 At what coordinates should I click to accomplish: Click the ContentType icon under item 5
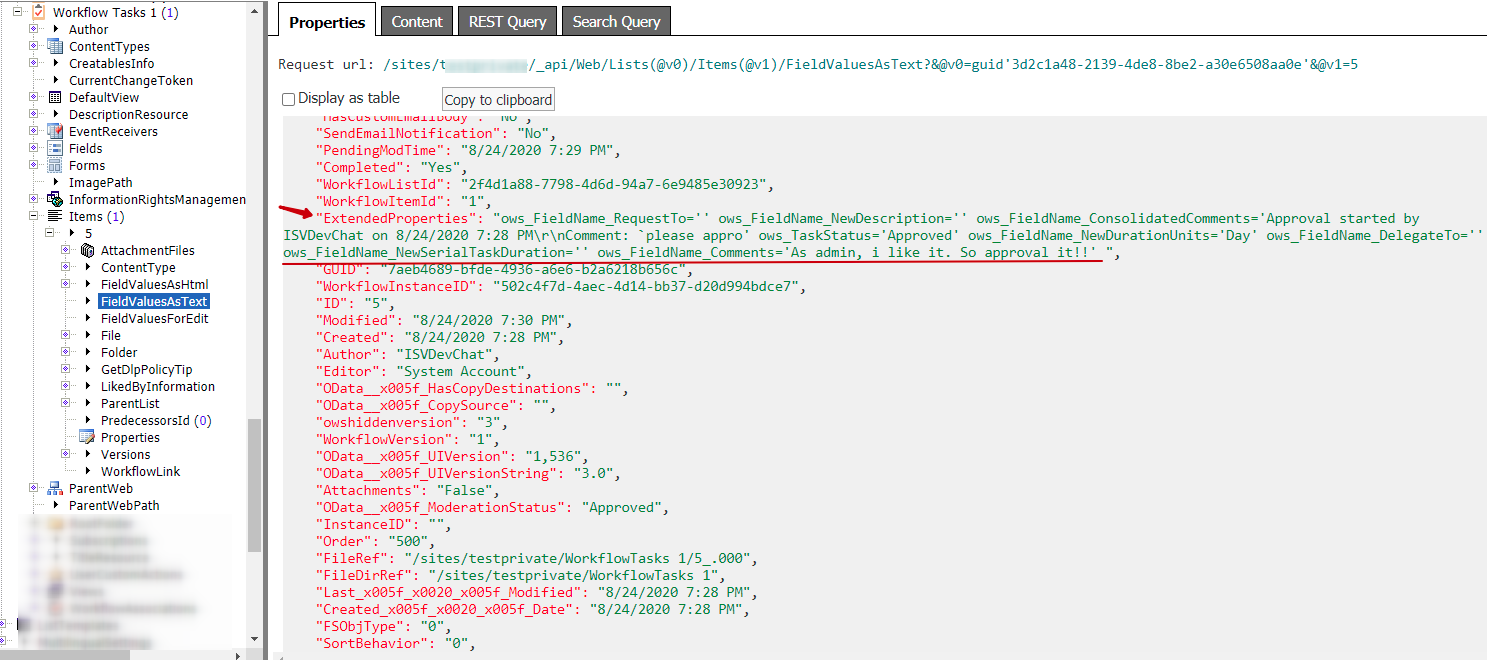pyautogui.click(x=88, y=267)
